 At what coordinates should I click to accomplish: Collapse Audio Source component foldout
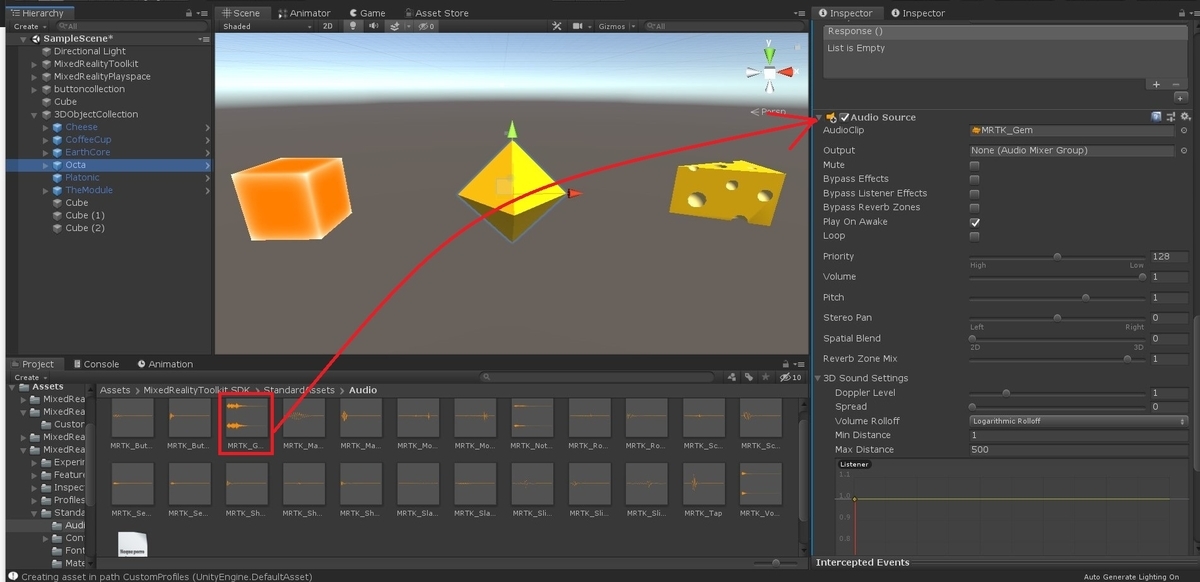[819, 117]
